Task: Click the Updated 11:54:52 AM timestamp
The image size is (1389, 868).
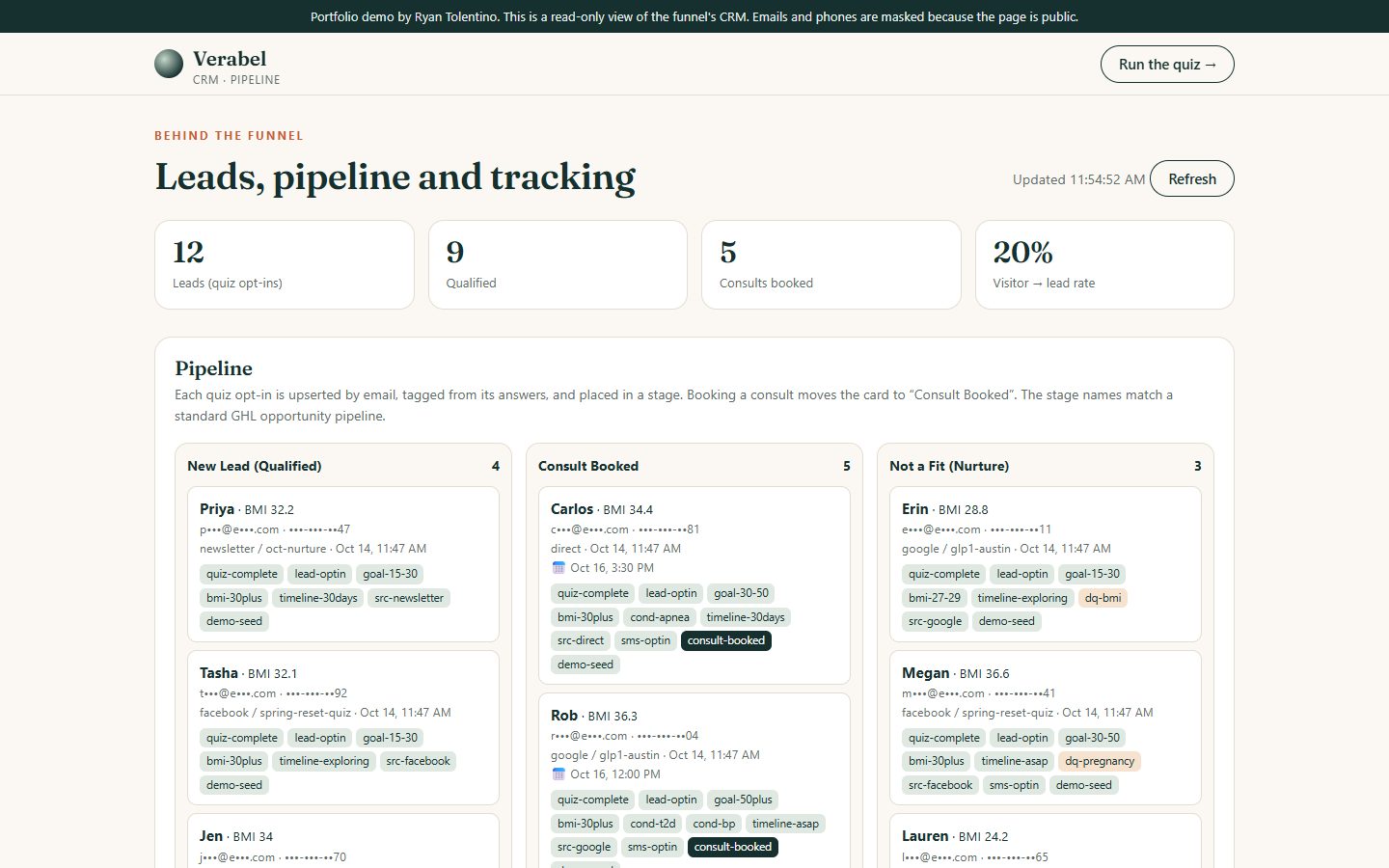Action: point(1079,179)
